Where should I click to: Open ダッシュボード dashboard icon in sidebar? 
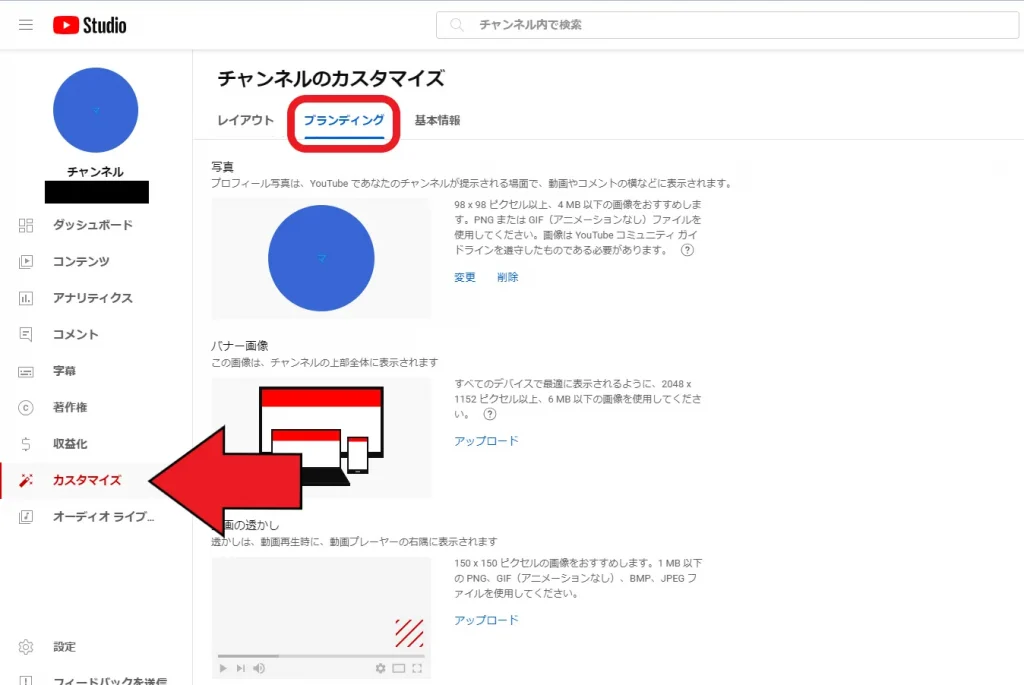pyautogui.click(x=26, y=225)
